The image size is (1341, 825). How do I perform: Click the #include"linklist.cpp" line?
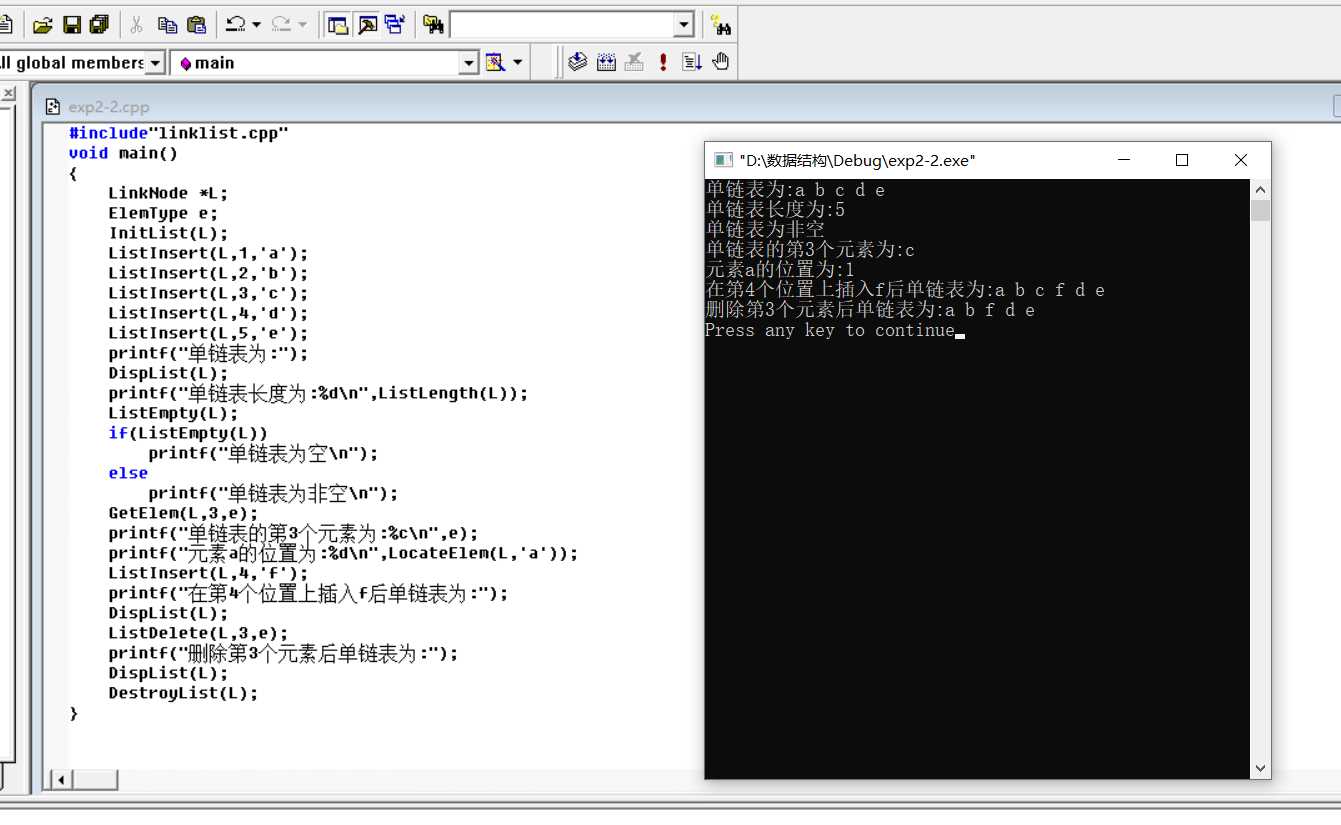coord(179,133)
